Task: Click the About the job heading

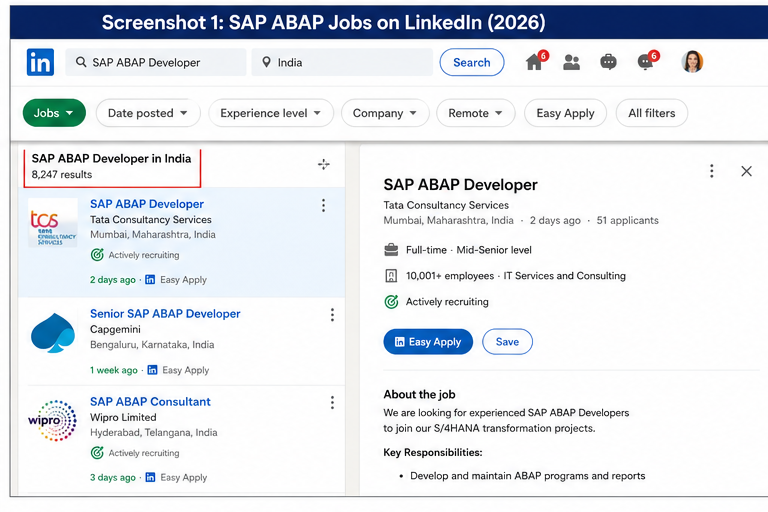Action: point(419,394)
